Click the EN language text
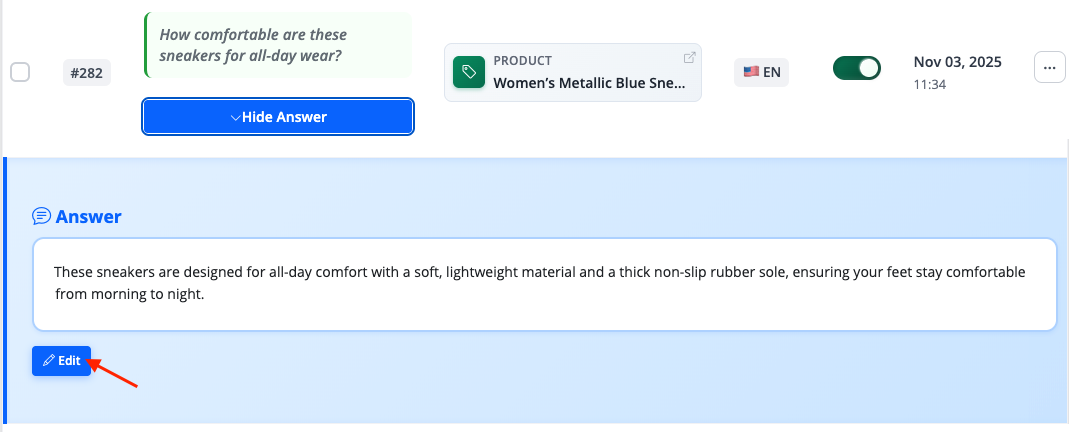Screen dimensions: 1069x432 [772, 72]
